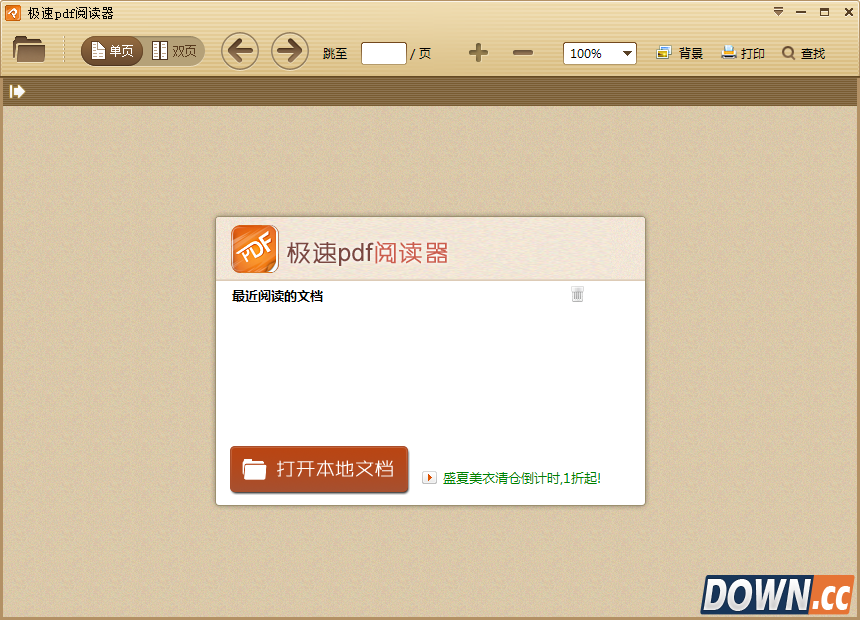Click the app icon in title bar
Screen dimensions: 860x620
coord(11,12)
